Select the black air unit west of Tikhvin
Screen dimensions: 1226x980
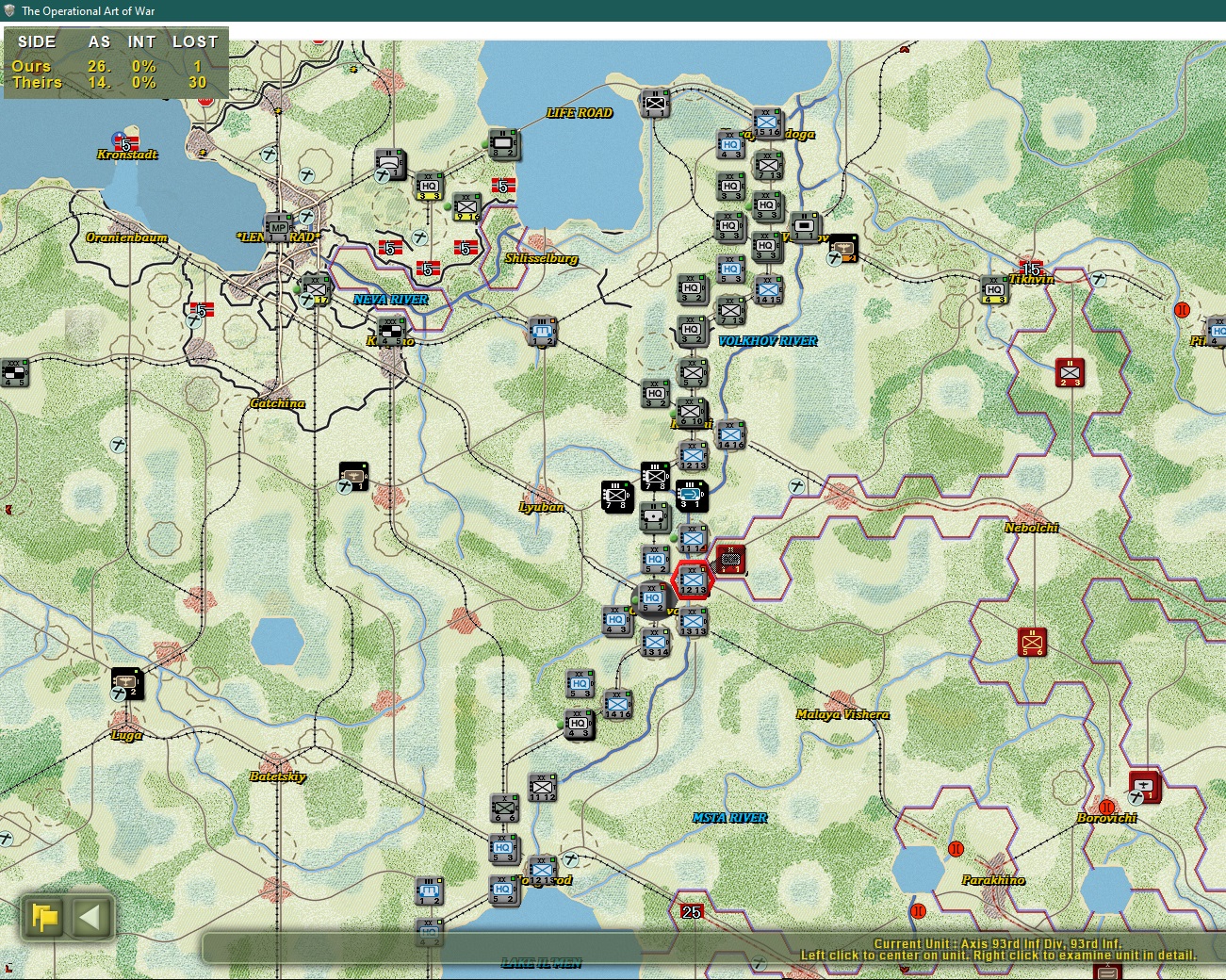click(843, 248)
